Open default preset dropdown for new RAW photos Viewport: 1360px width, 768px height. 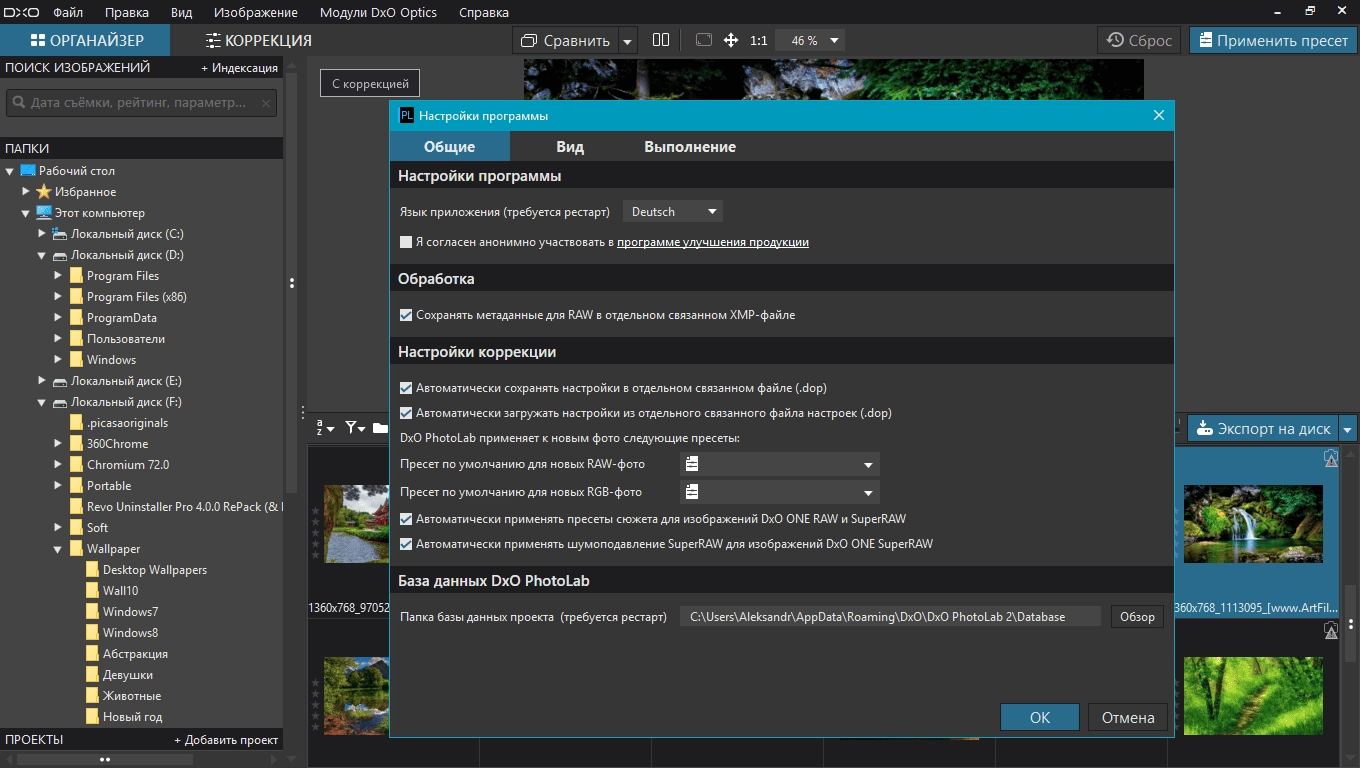pos(780,465)
